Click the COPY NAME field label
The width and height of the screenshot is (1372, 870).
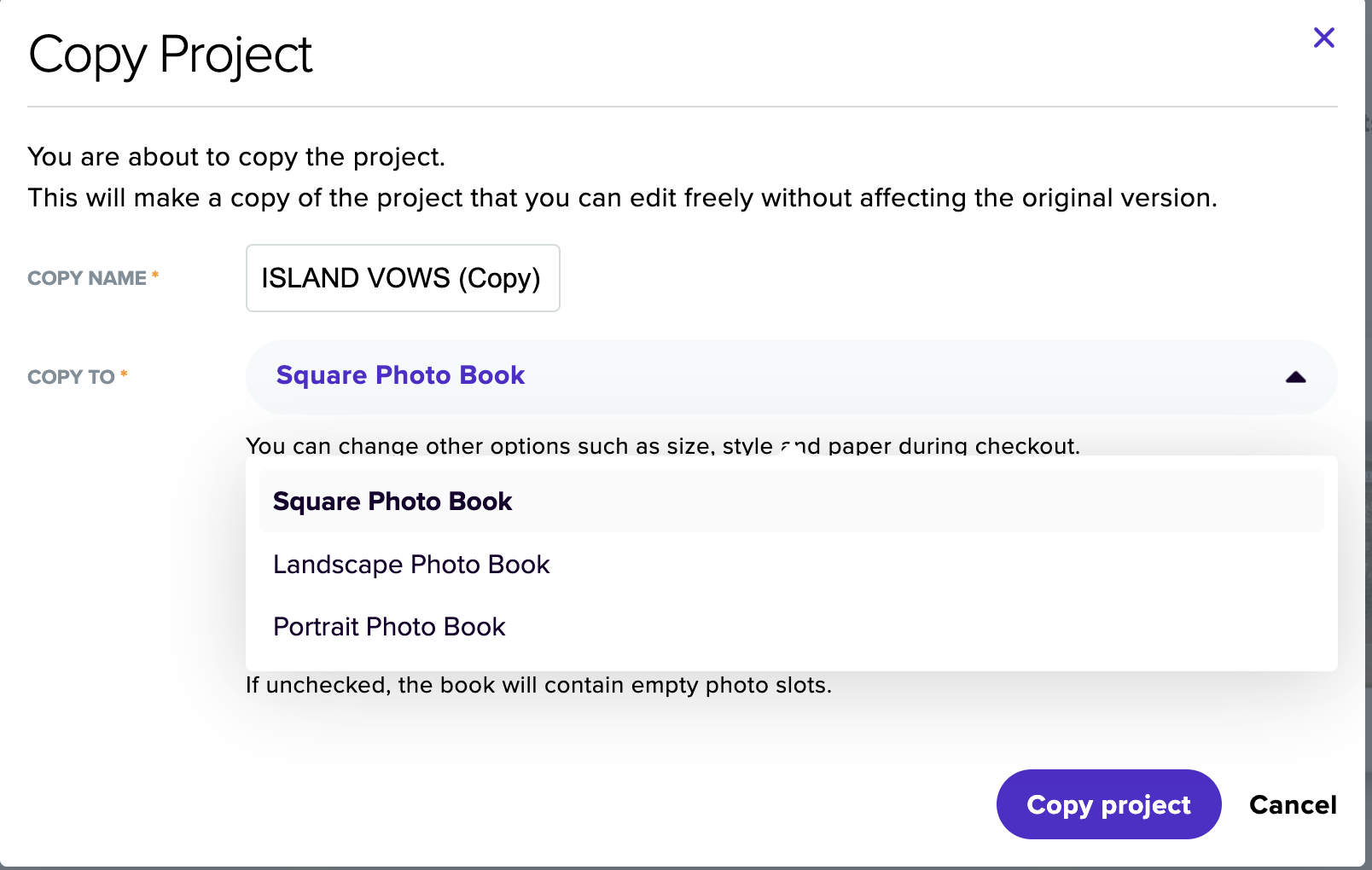click(87, 278)
